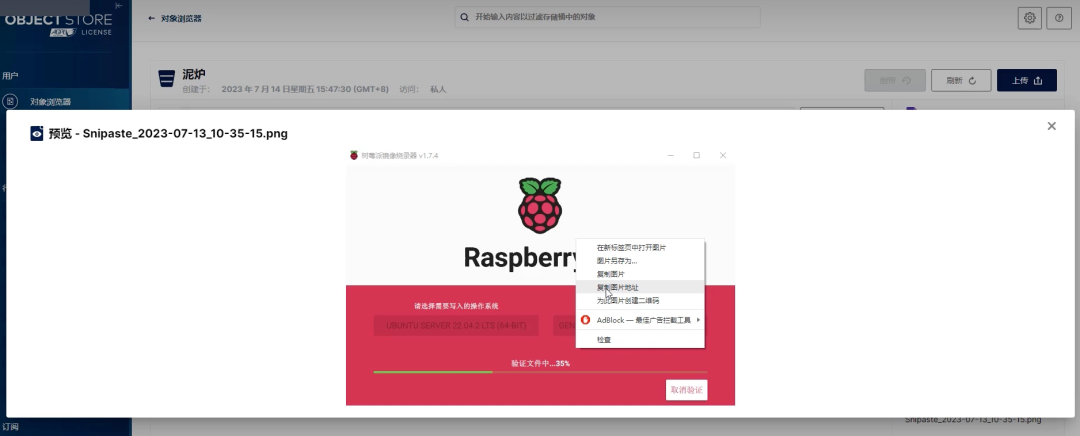The image size is (1080, 436).
Task: Click the Raspberry Pi logo in the preview image
Action: 540,205
